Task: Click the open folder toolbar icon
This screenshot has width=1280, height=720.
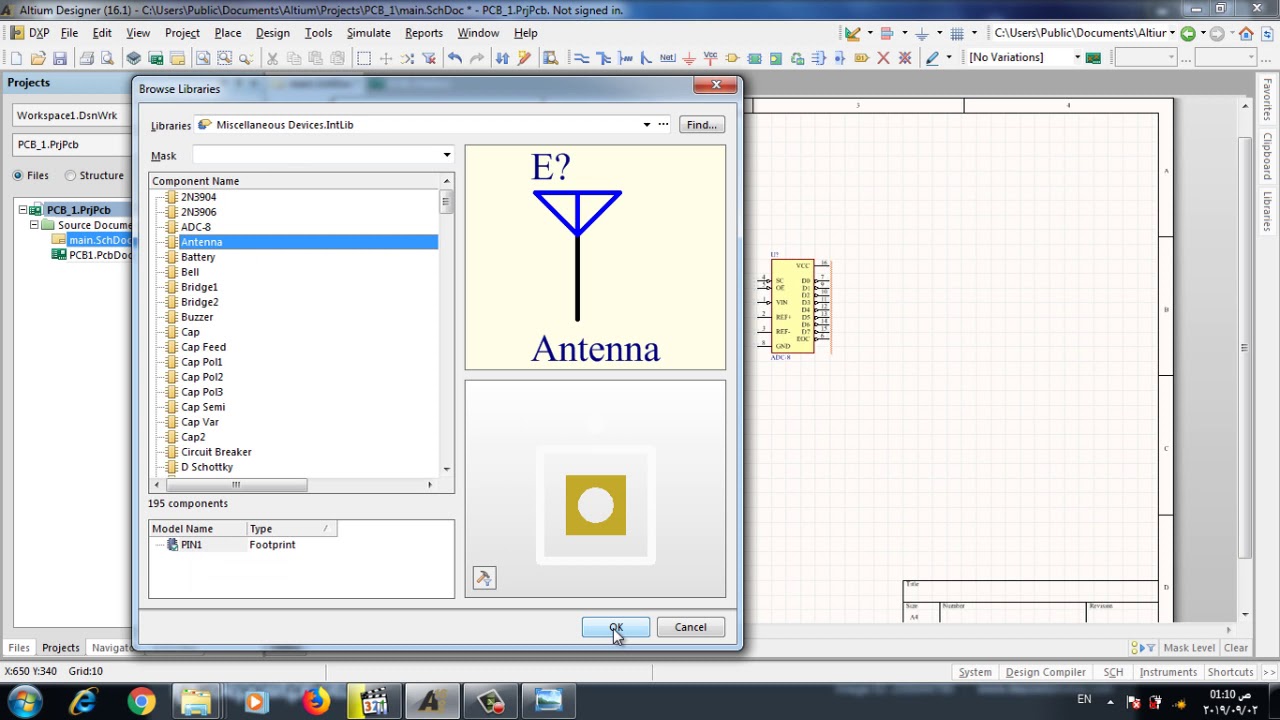Action: 38,58
